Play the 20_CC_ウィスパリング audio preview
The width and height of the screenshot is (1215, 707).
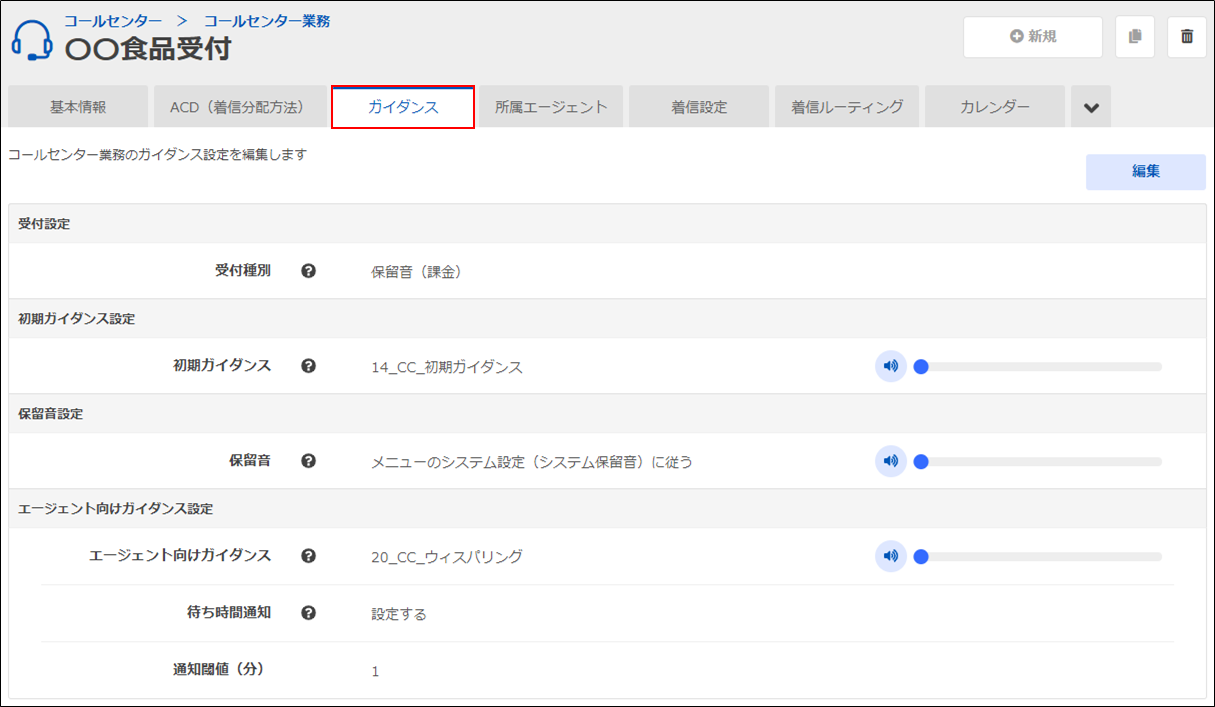(x=890, y=556)
